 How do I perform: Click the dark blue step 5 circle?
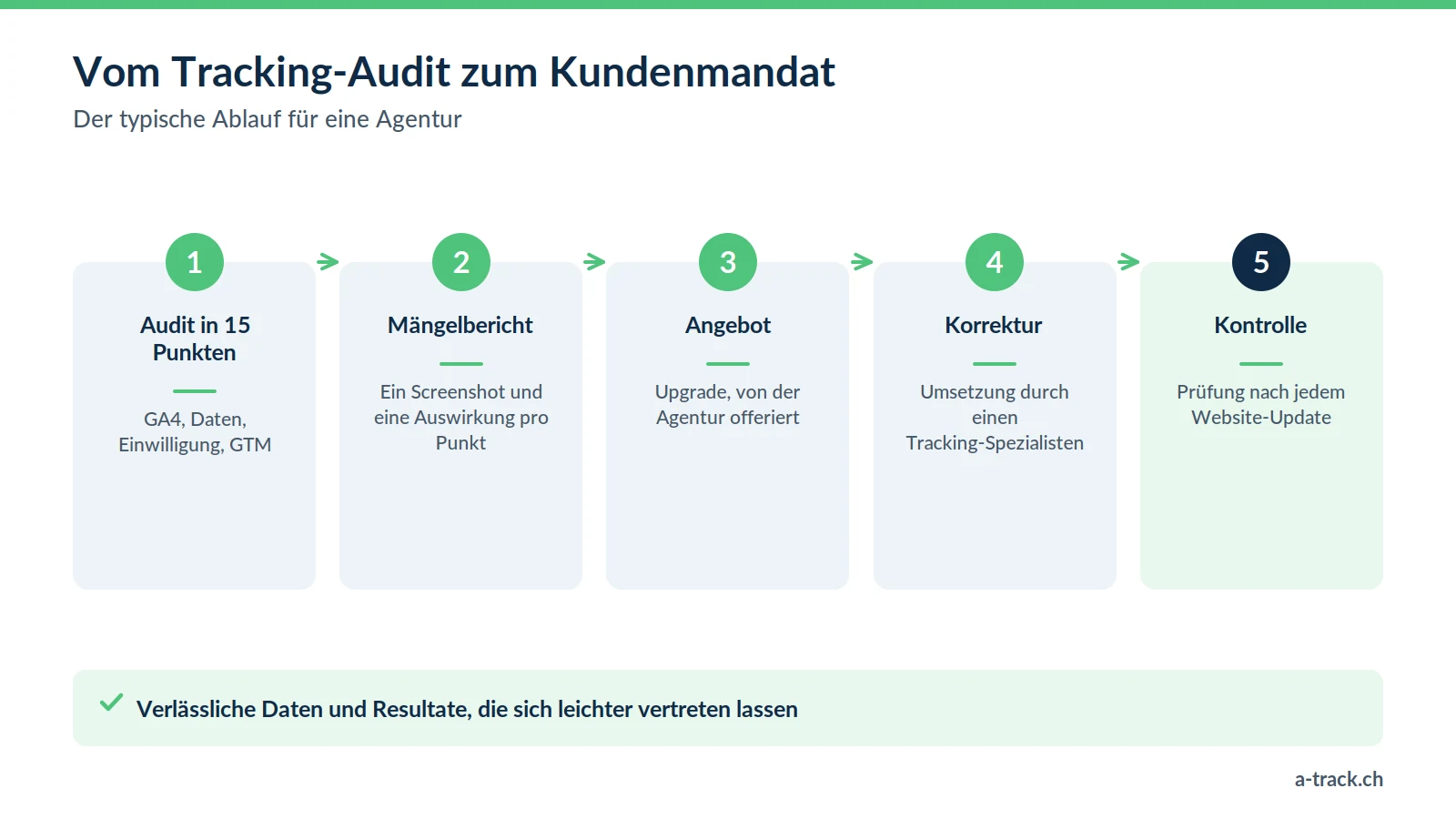[x=1261, y=262]
